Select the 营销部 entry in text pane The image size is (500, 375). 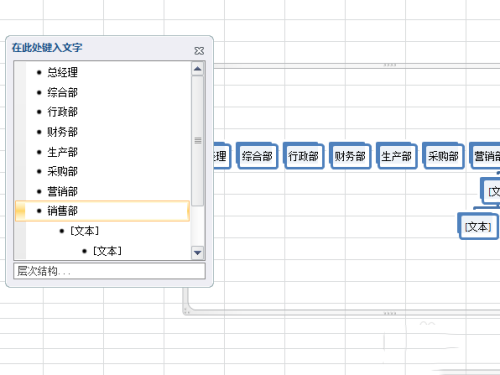coord(62,192)
